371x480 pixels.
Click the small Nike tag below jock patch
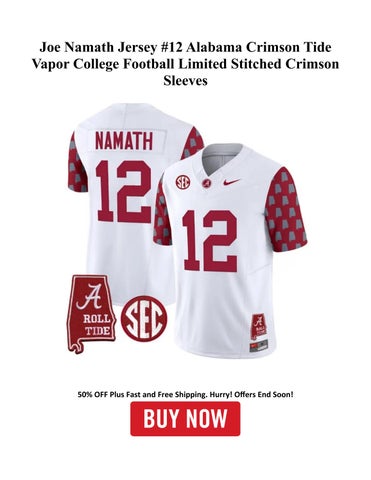pyautogui.click(x=259, y=345)
